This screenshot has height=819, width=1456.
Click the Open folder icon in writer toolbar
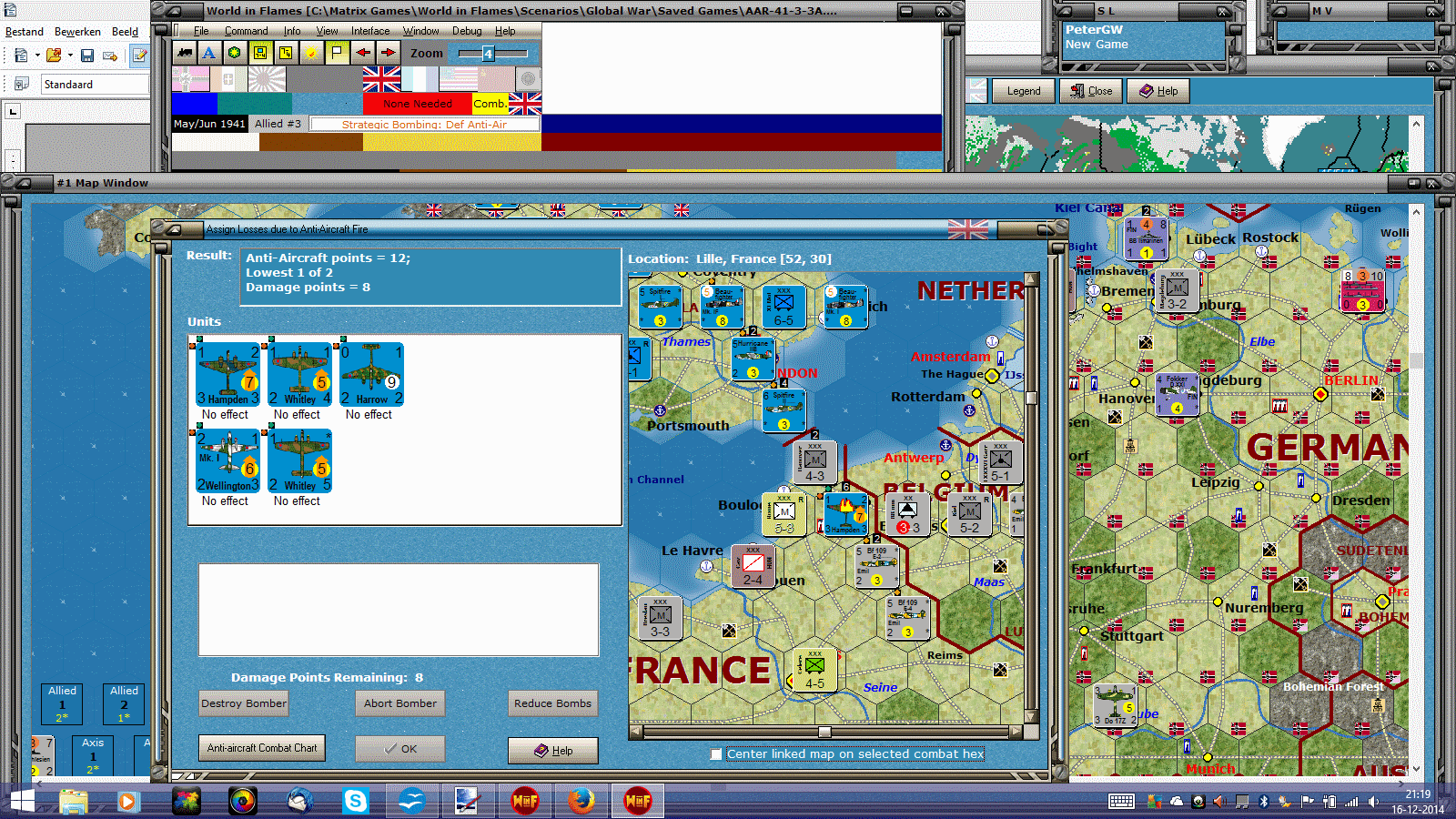54,56
